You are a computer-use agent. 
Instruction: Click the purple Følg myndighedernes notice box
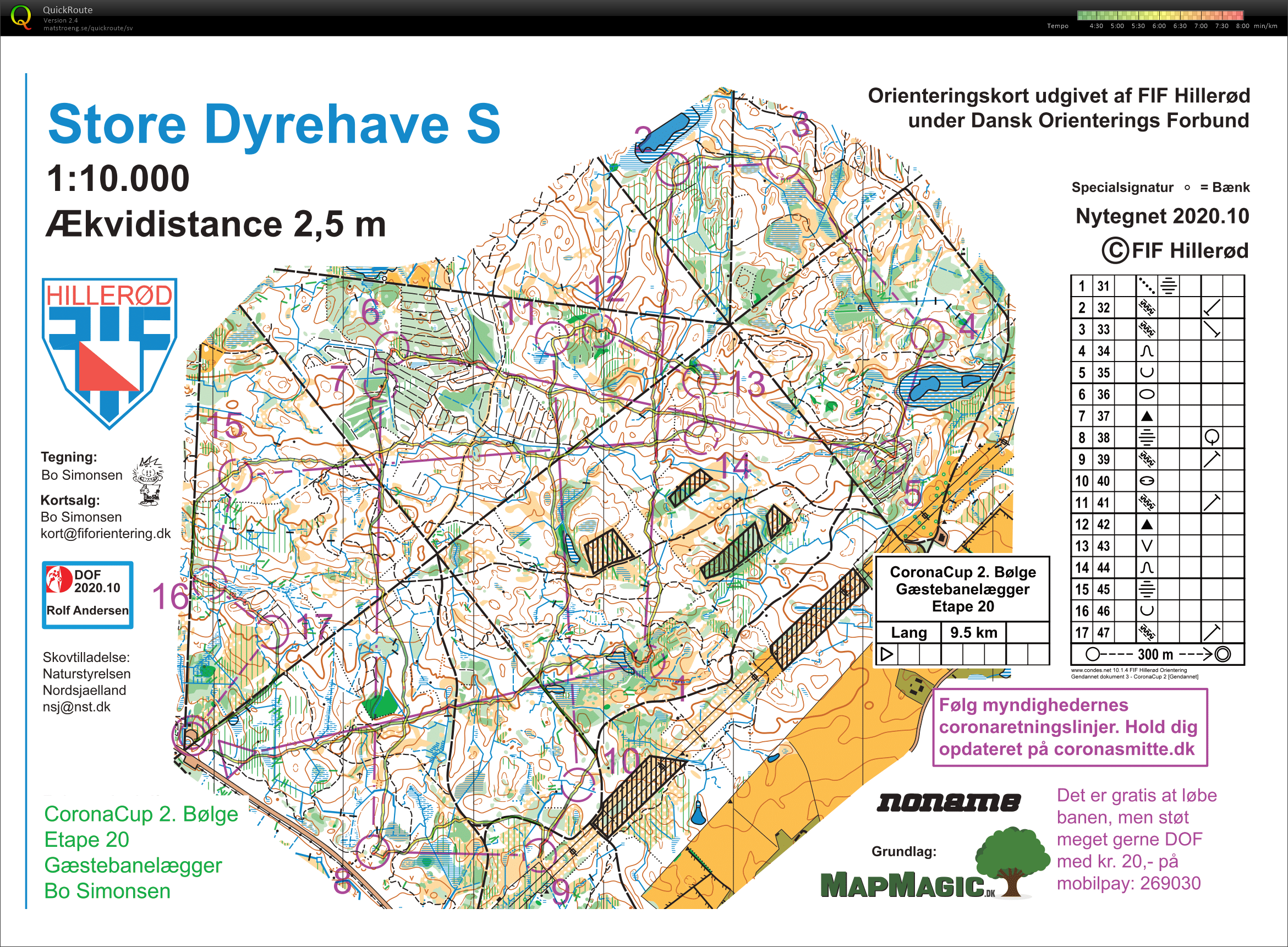[x=1070, y=727]
